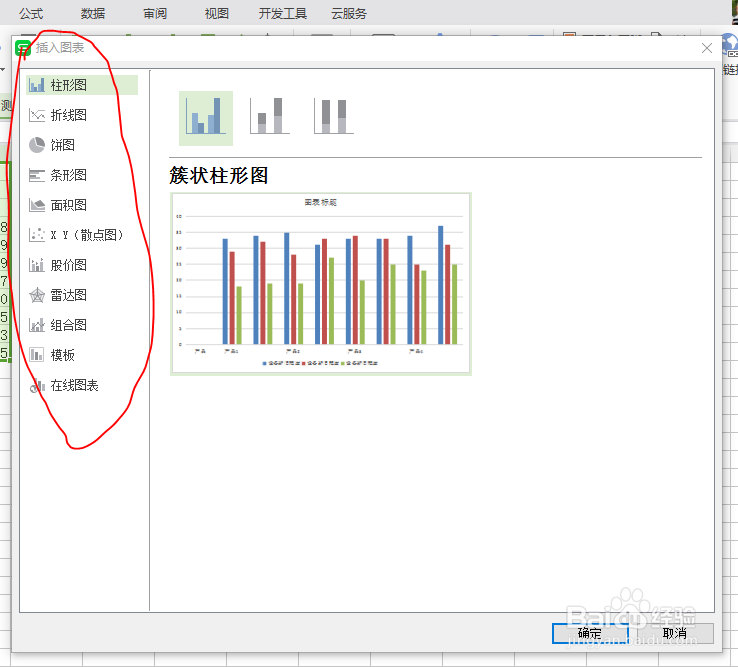Open the 审阅 ribbon tab

[155, 14]
